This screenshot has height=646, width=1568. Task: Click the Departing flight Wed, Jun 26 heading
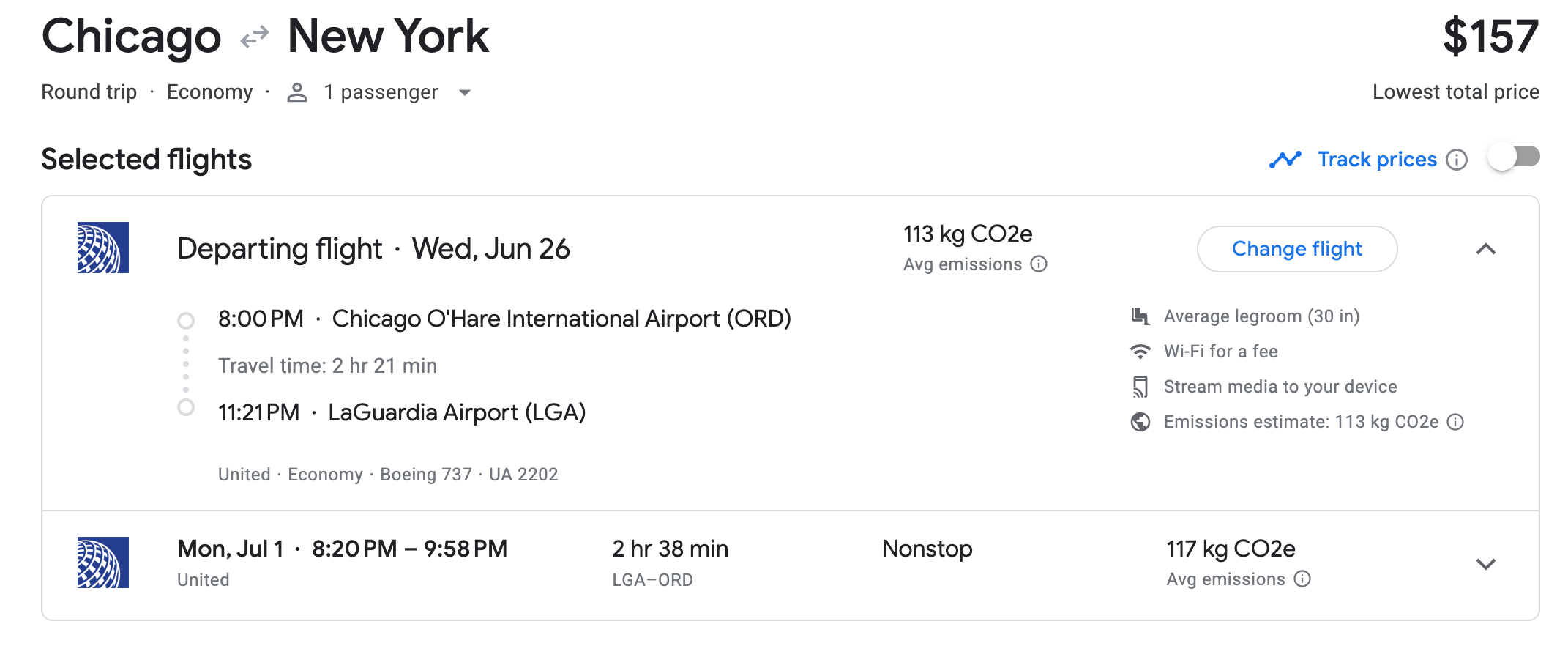coord(373,249)
